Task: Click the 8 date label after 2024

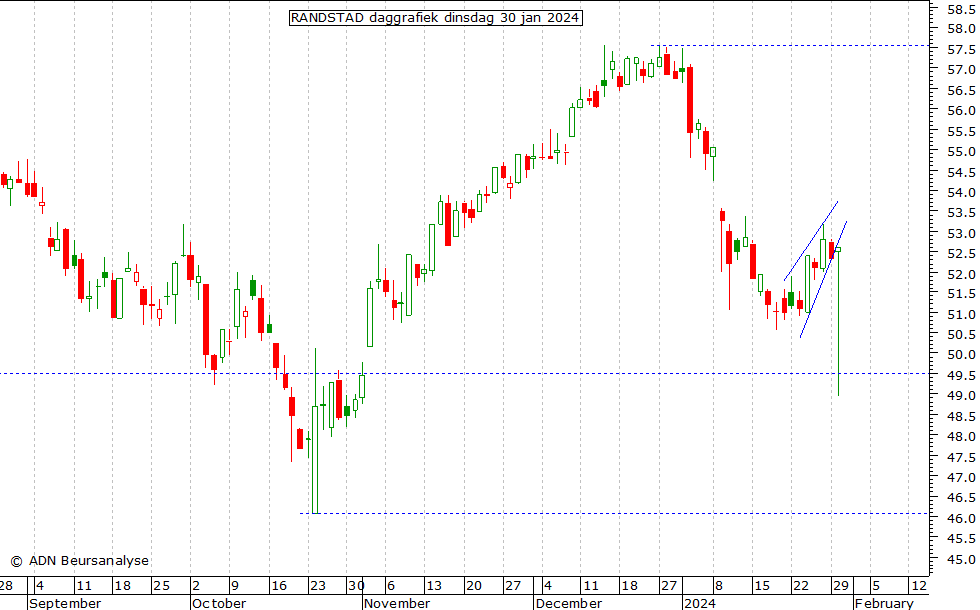Action: point(719,586)
